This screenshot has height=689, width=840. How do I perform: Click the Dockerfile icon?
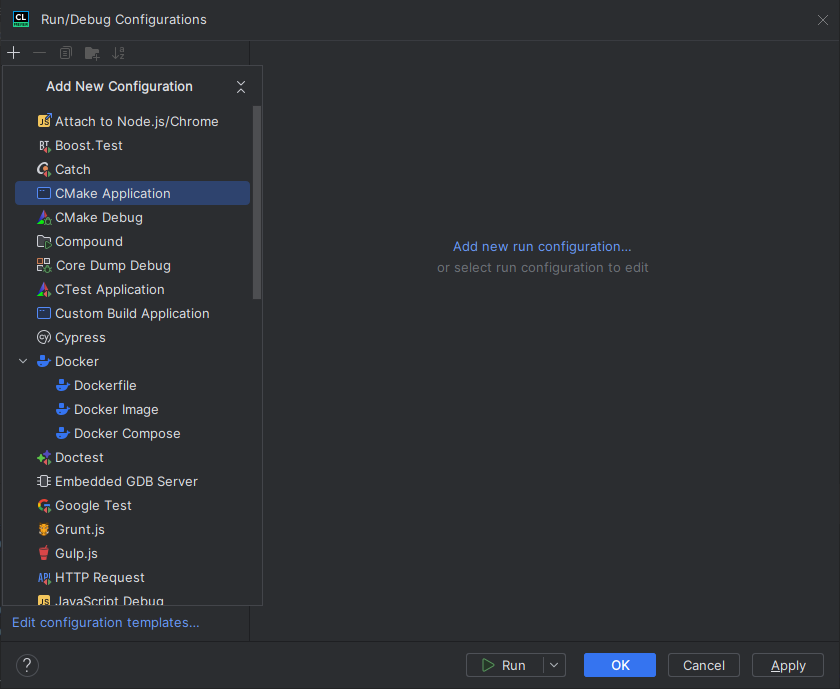[x=63, y=385]
